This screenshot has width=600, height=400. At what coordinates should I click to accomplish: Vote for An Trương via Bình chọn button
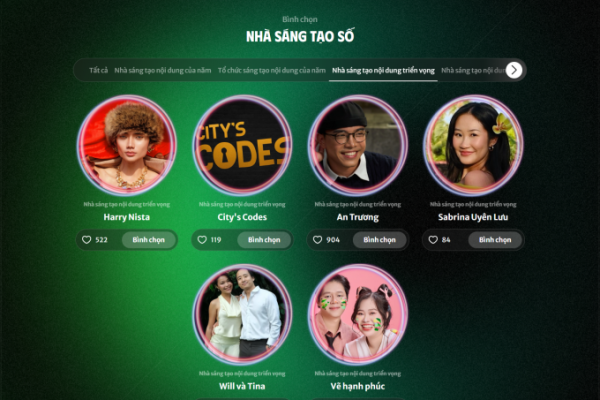pos(380,240)
